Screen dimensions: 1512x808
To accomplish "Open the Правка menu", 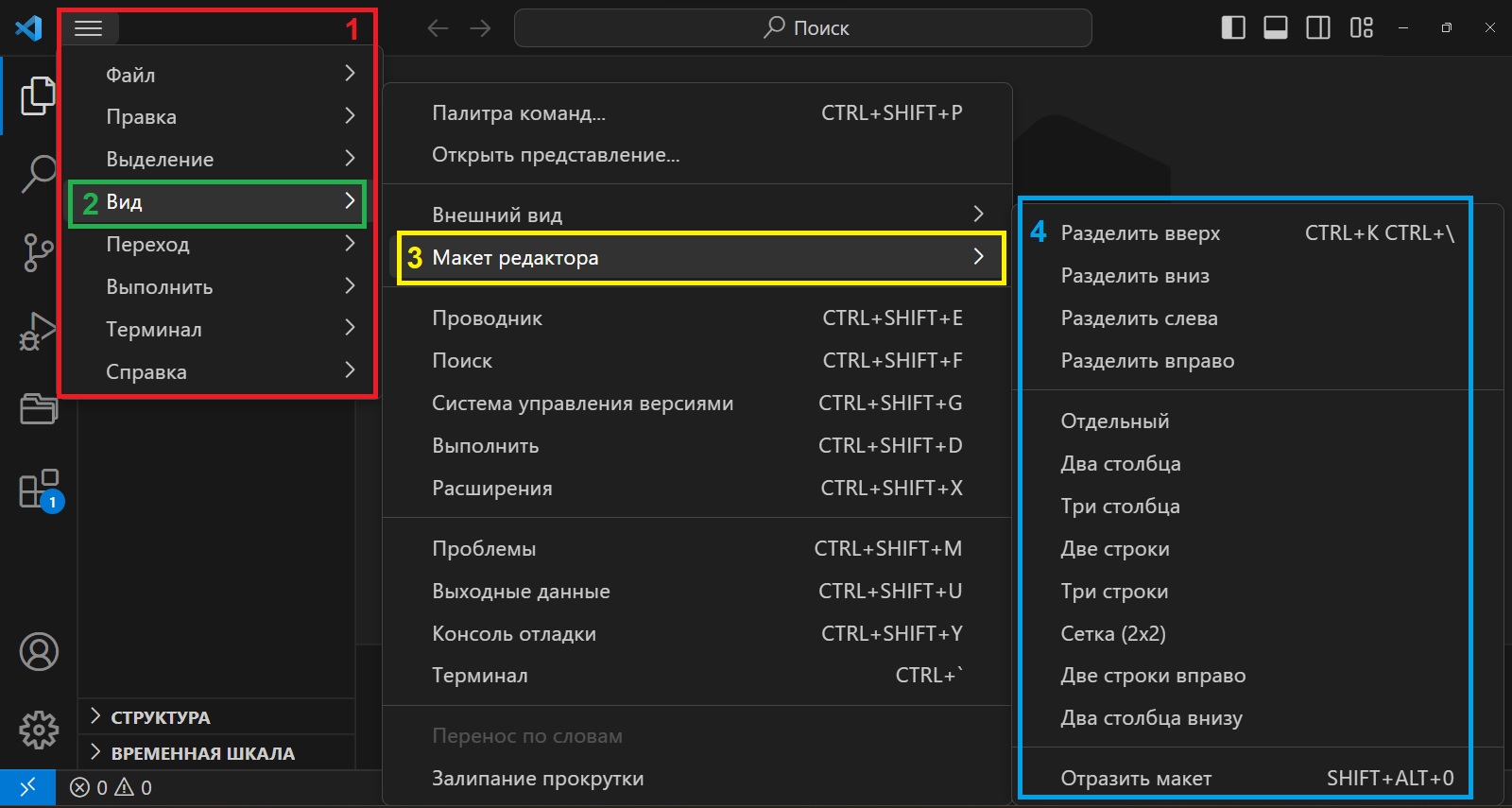I will [x=217, y=116].
